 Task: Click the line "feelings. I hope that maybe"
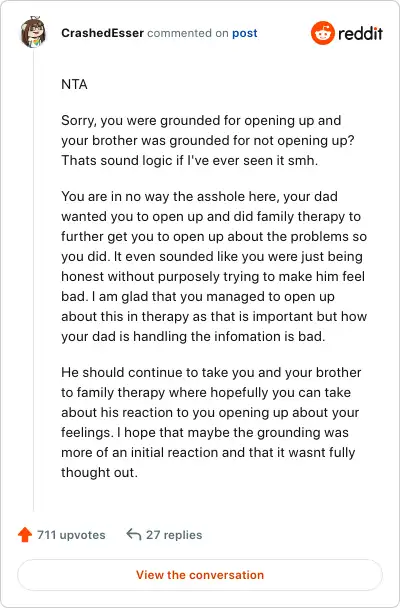[205, 432]
